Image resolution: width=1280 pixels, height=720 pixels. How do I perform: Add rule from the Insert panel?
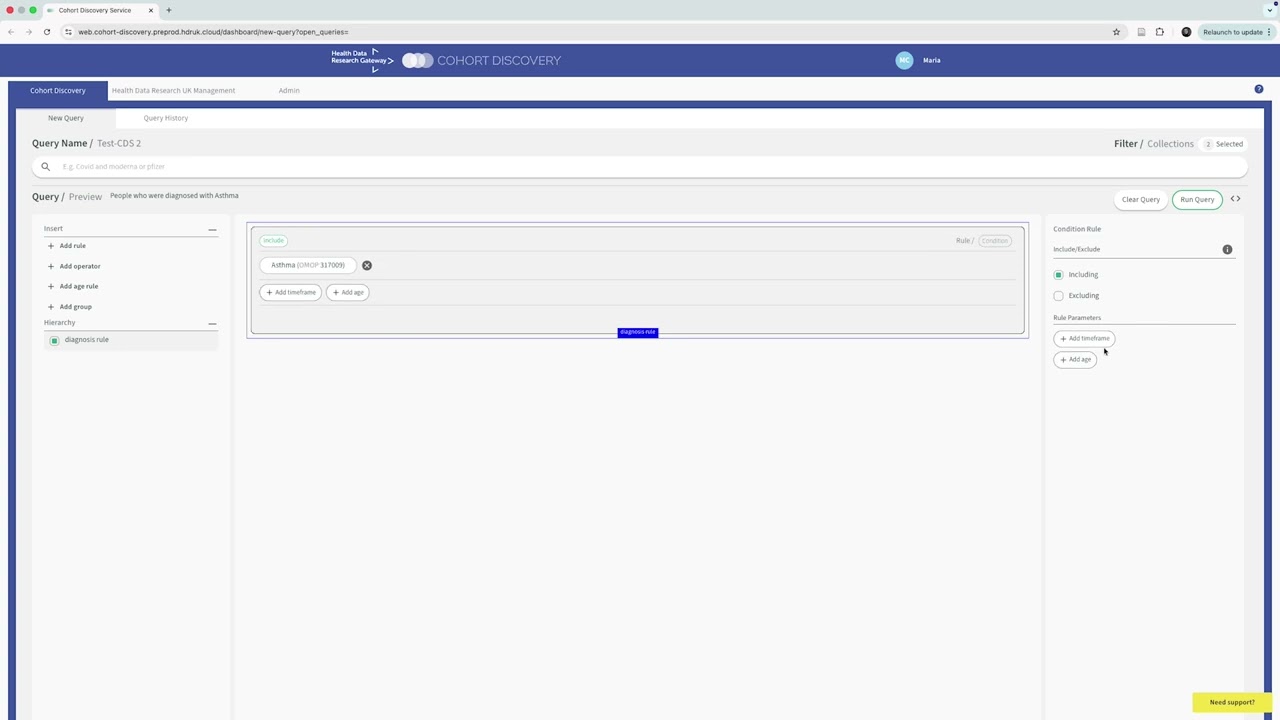pos(67,245)
